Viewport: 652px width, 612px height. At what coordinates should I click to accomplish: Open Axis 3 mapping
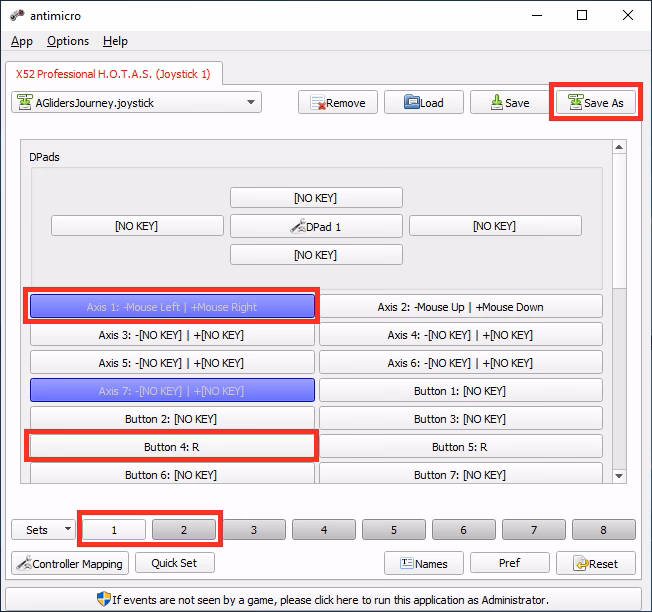click(x=172, y=334)
